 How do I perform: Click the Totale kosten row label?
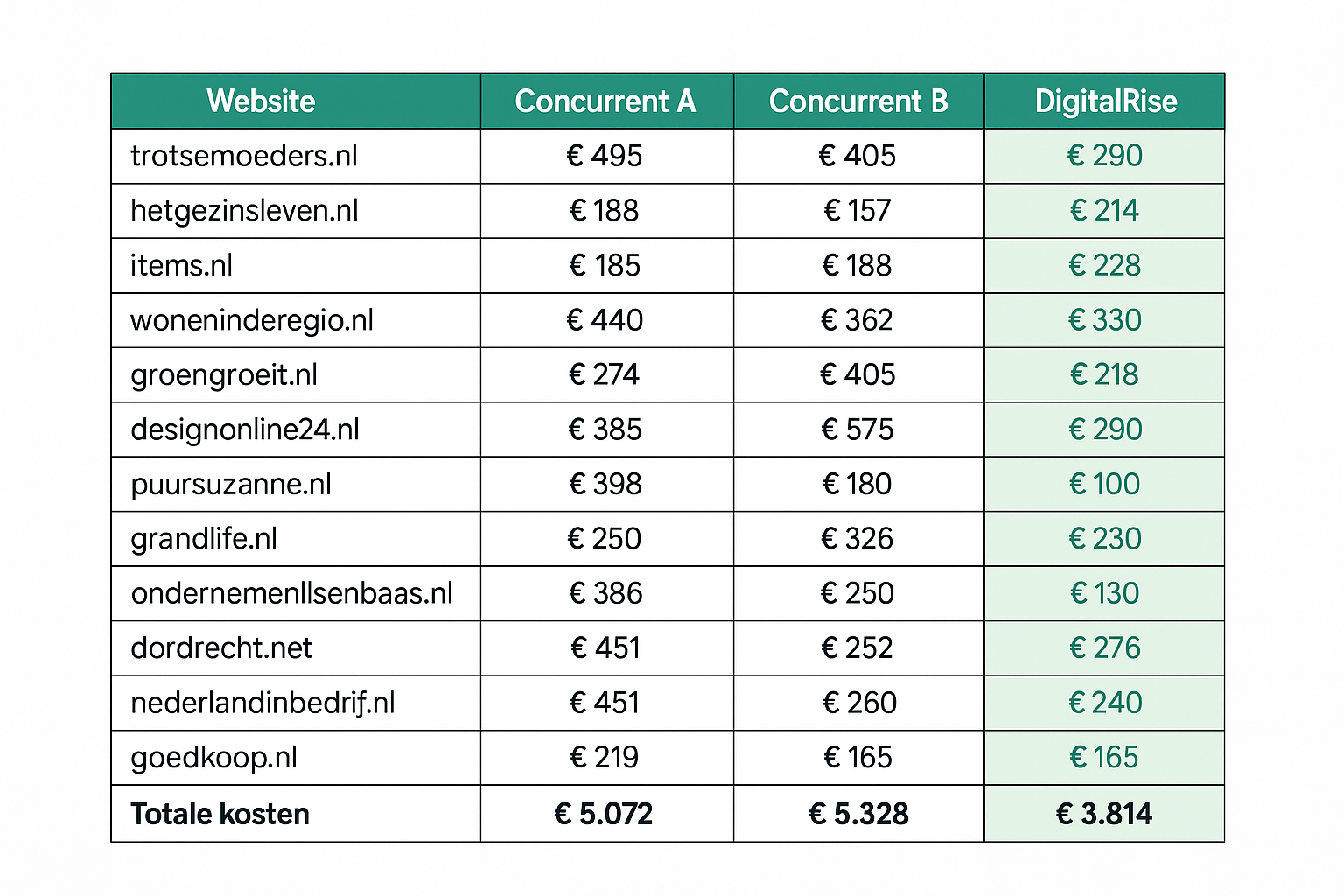(220, 814)
